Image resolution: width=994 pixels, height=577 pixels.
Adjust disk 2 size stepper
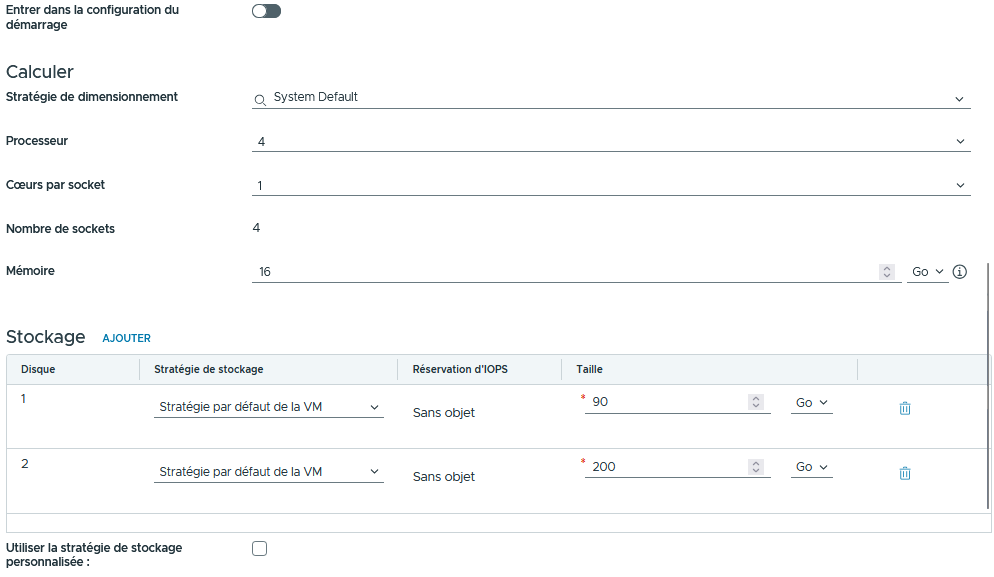click(x=756, y=467)
